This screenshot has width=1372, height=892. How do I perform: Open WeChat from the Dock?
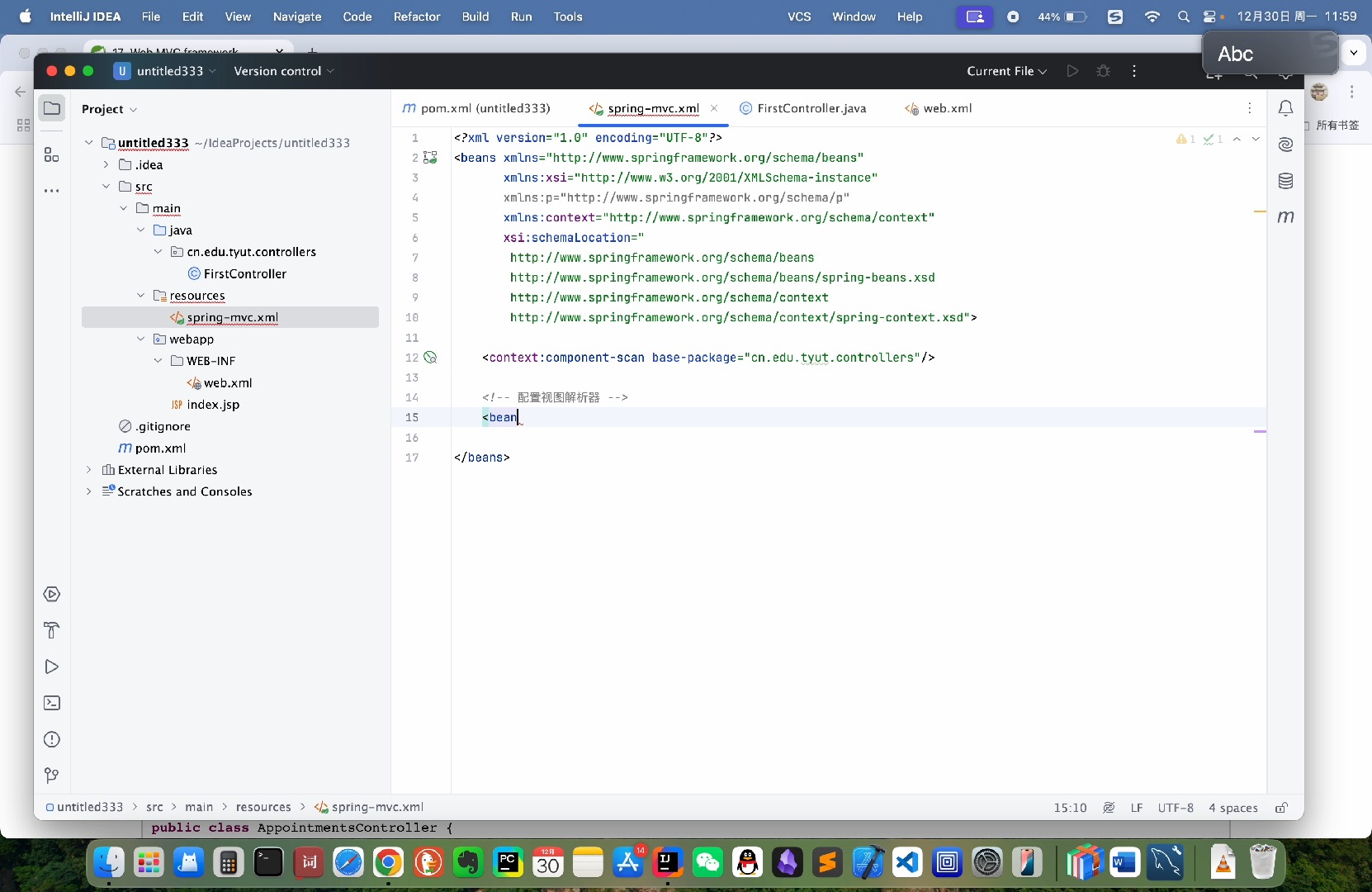[x=707, y=863]
